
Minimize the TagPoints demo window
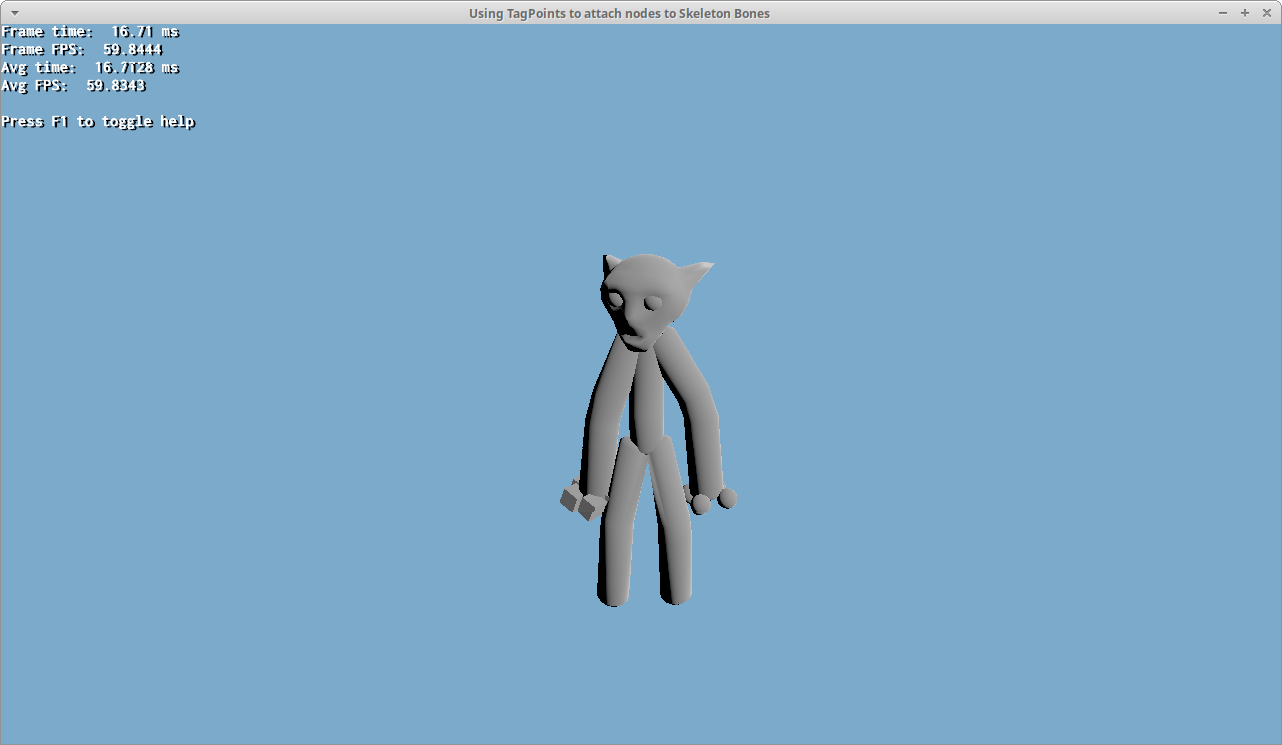pyautogui.click(x=1223, y=12)
